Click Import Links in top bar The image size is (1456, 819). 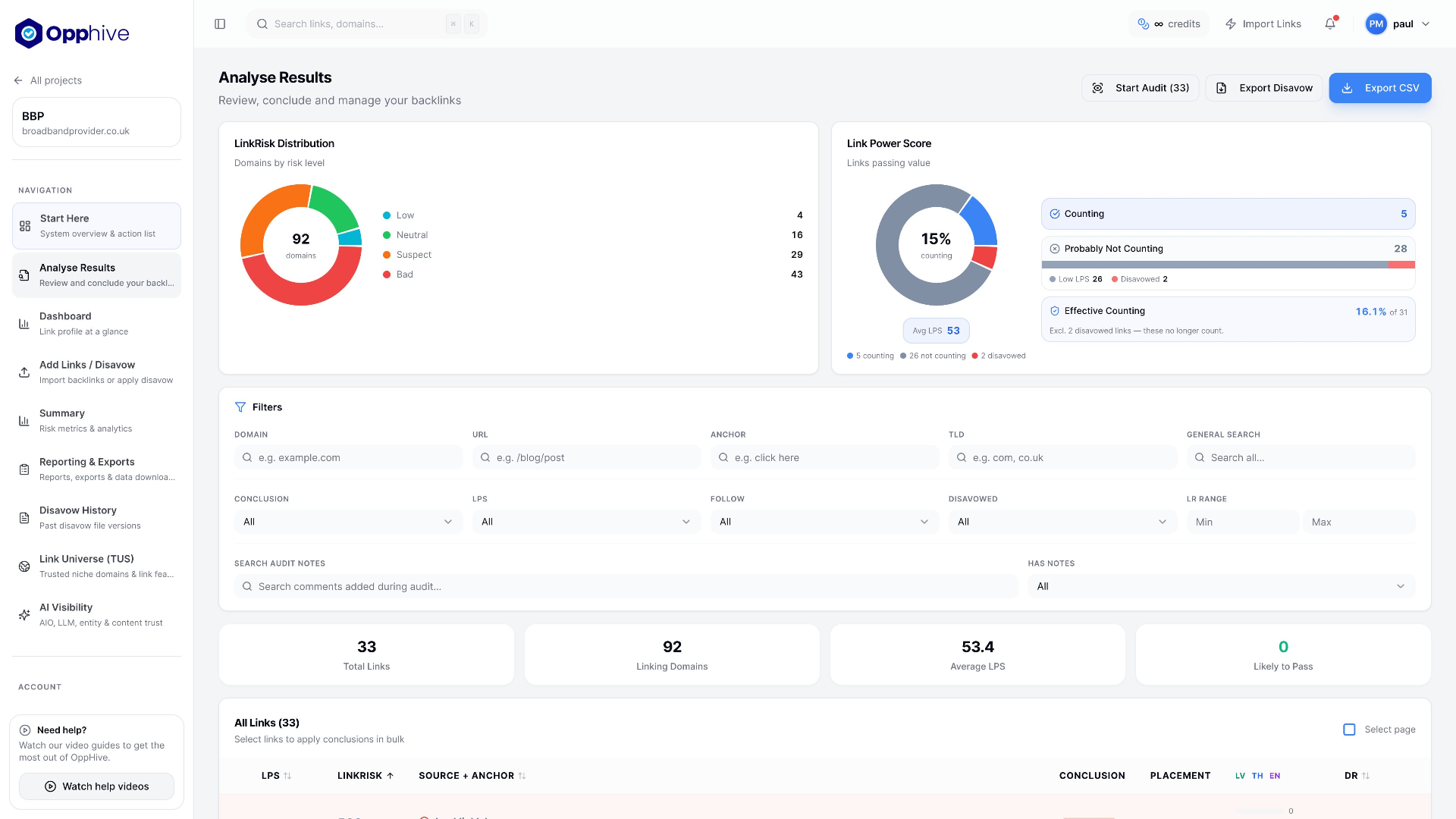pyautogui.click(x=1263, y=24)
